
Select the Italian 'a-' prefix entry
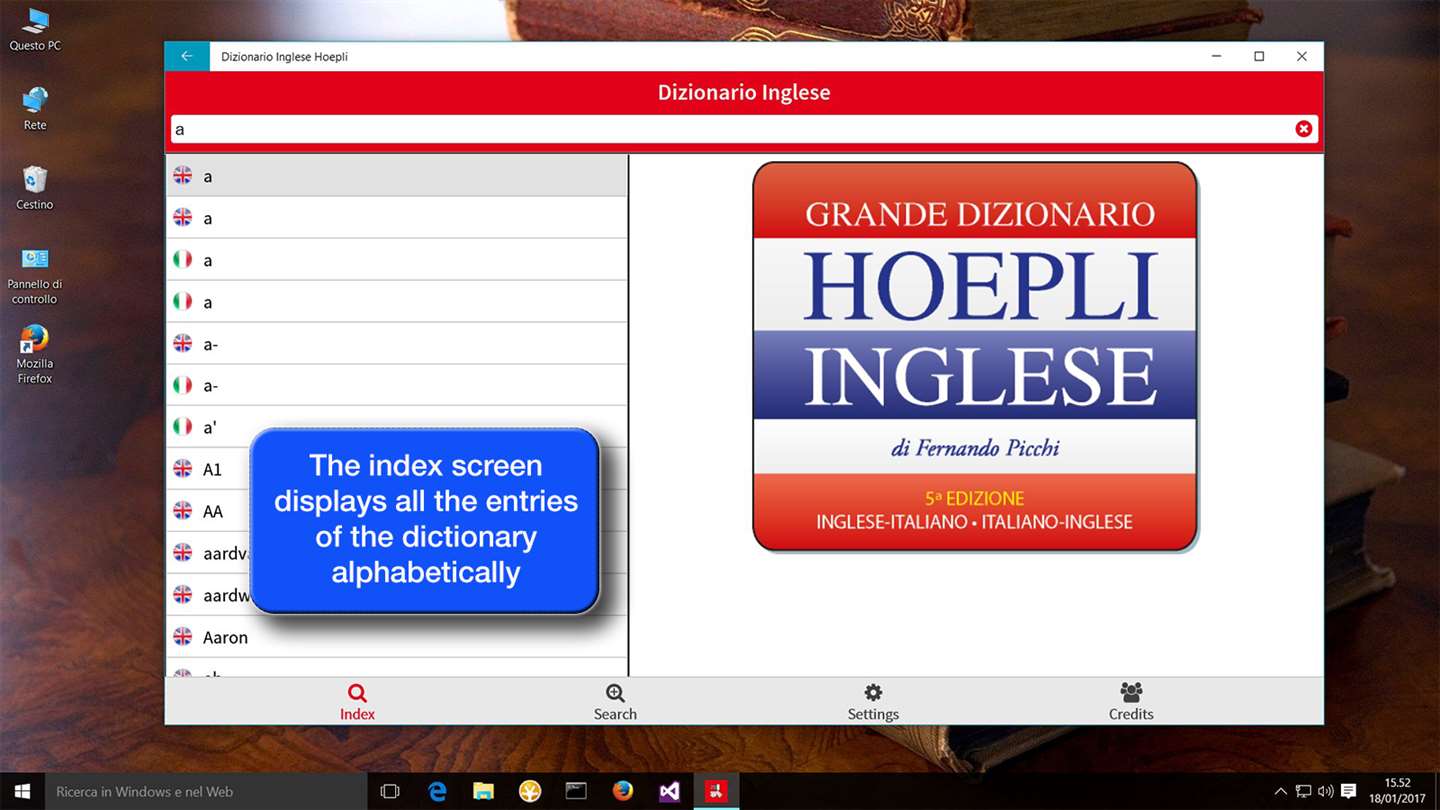coord(397,385)
